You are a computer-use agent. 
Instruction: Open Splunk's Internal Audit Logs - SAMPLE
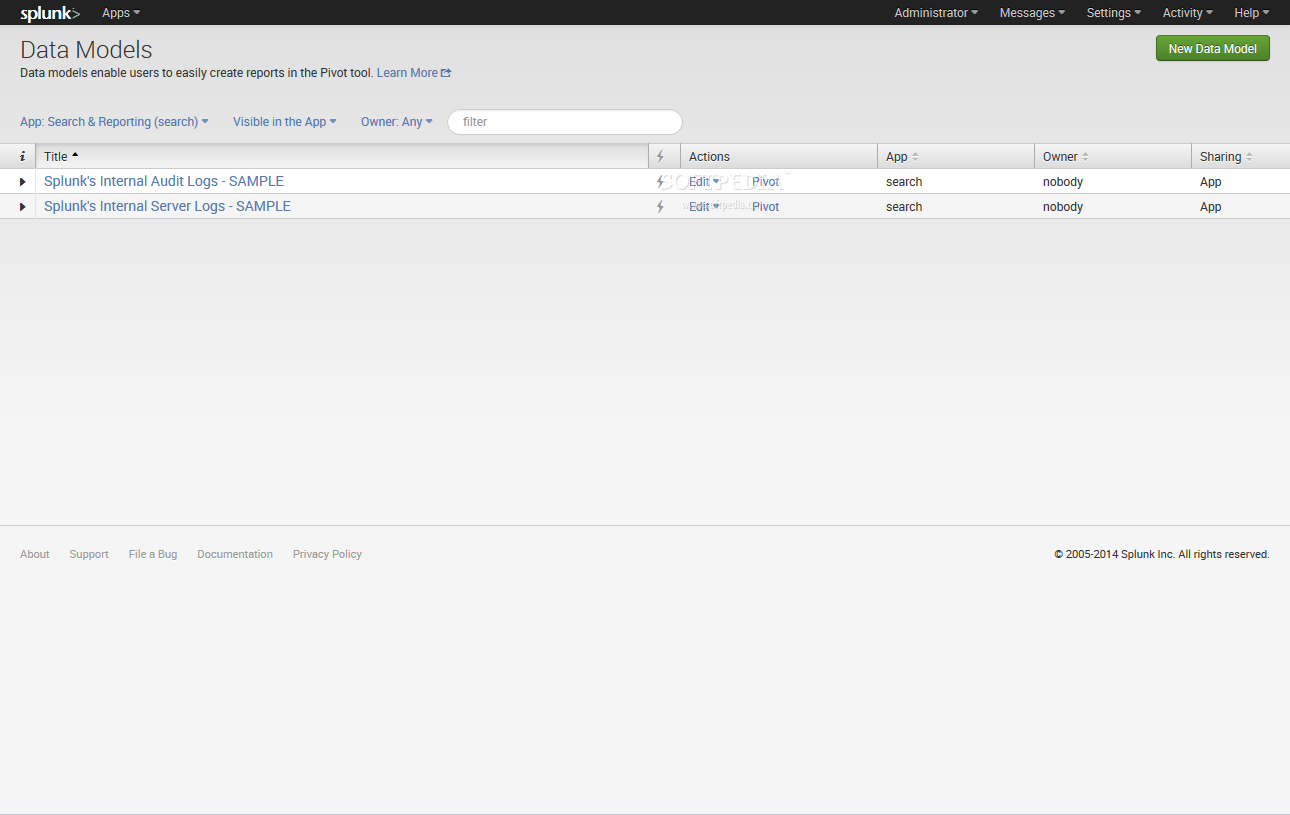164,182
